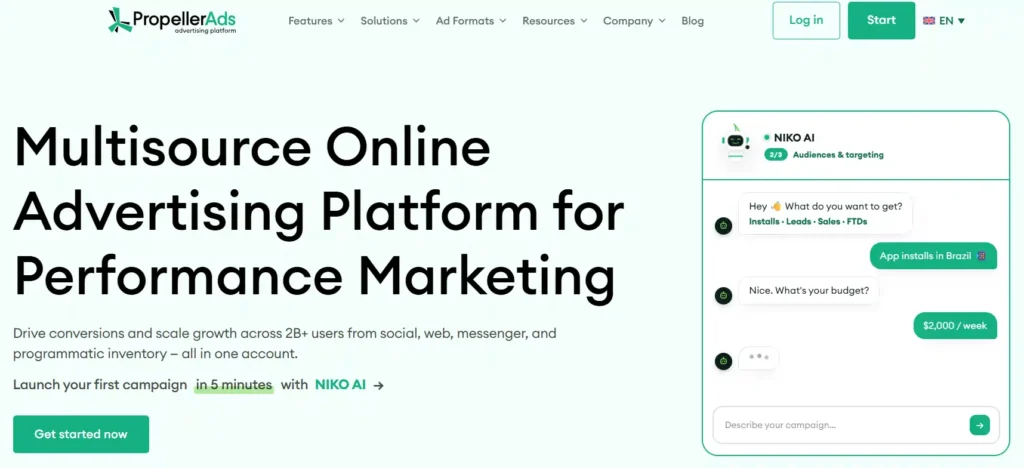1024x468 pixels.
Task: Go to the Blog page
Action: (692, 21)
